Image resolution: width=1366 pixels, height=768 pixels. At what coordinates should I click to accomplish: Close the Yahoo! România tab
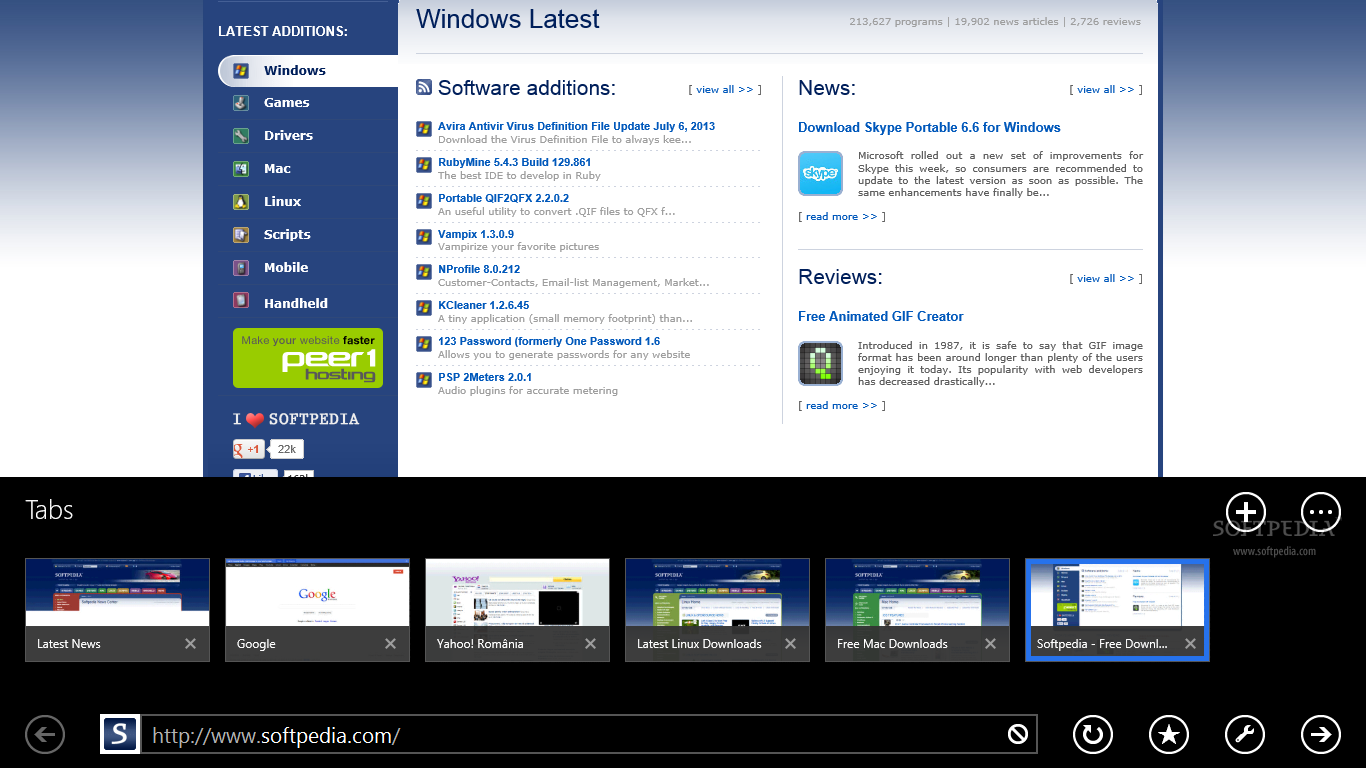[x=590, y=643]
